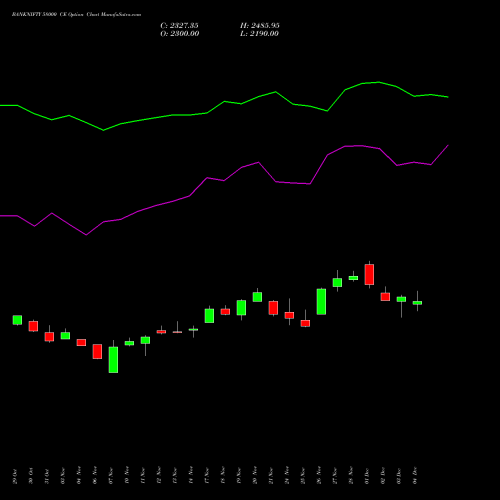
Task: Click the tall green candle above 26 Nov
Action: coord(321,302)
